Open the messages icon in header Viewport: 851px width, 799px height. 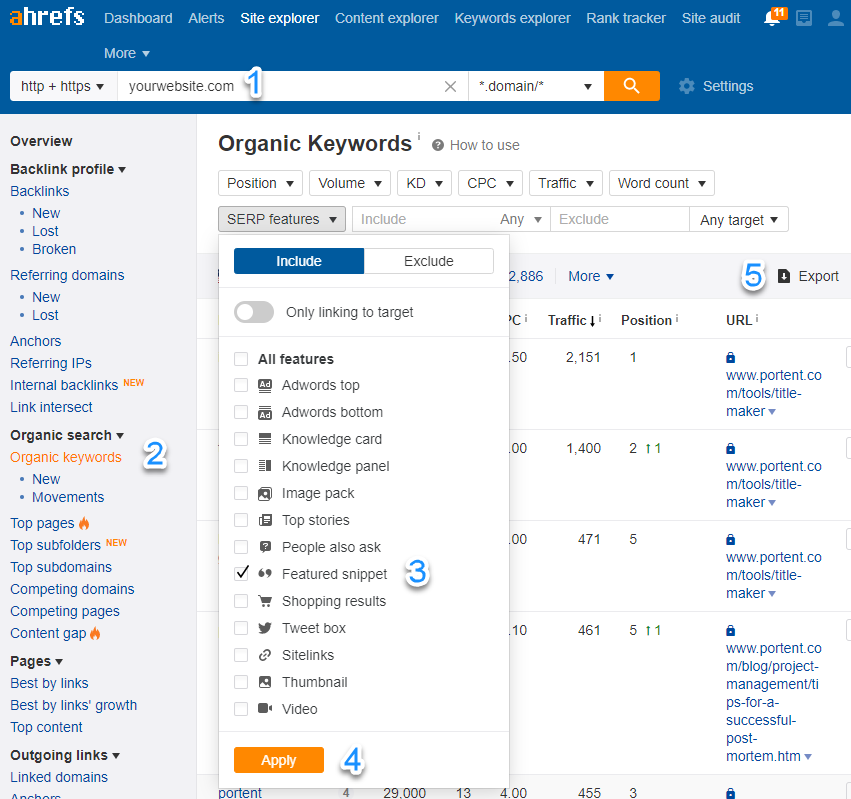[804, 18]
